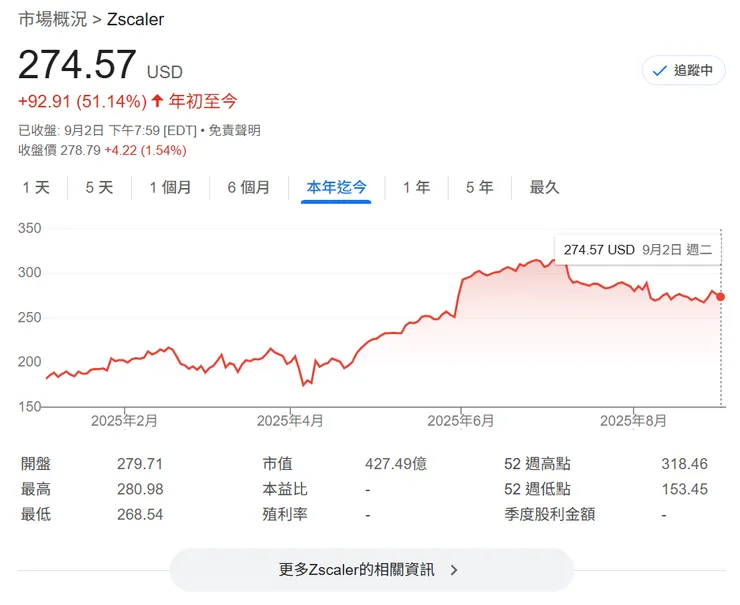Click the 2025年6月 axis label

click(461, 420)
